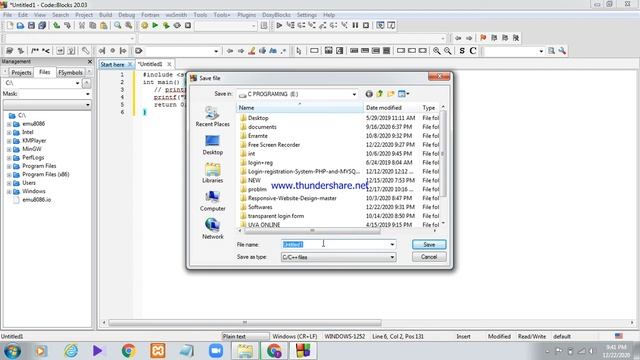Viewport: 640px width, 360px height.
Task: Open the File name dropdown arrow
Action: tap(392, 244)
